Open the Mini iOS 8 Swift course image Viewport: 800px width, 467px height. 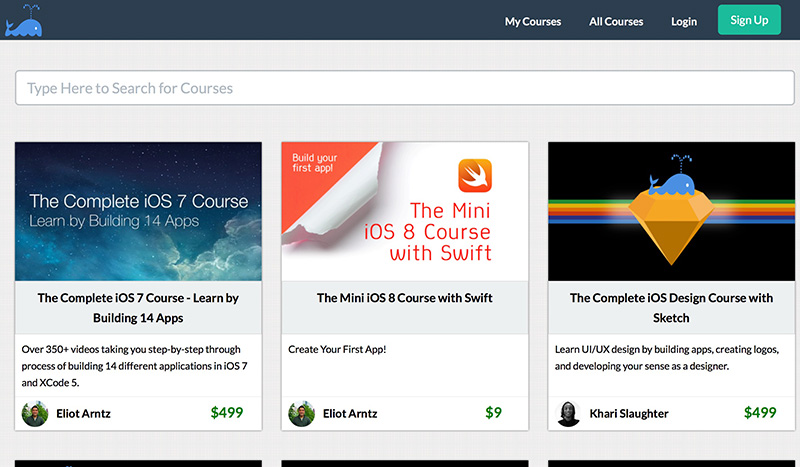point(405,211)
